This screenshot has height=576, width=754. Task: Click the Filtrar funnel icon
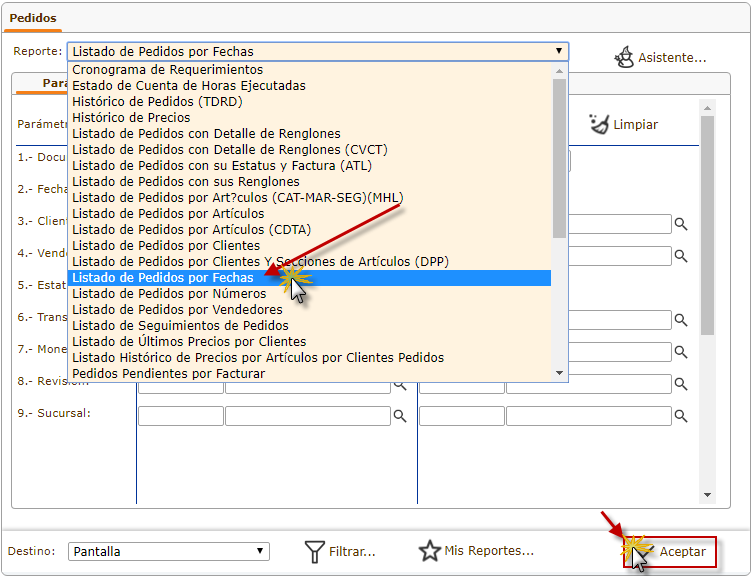click(314, 551)
